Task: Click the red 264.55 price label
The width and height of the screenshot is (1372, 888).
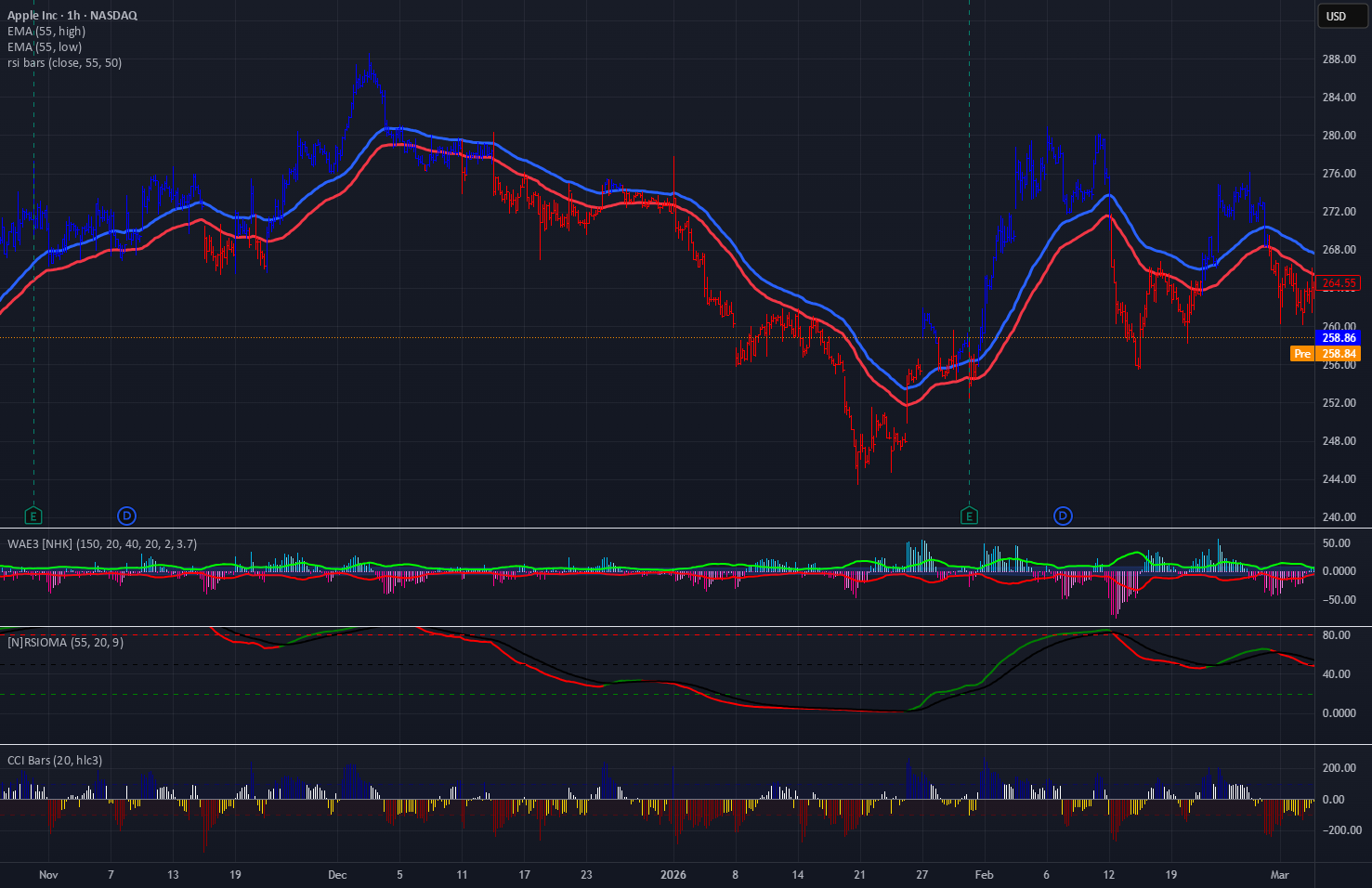Action: click(x=1339, y=283)
